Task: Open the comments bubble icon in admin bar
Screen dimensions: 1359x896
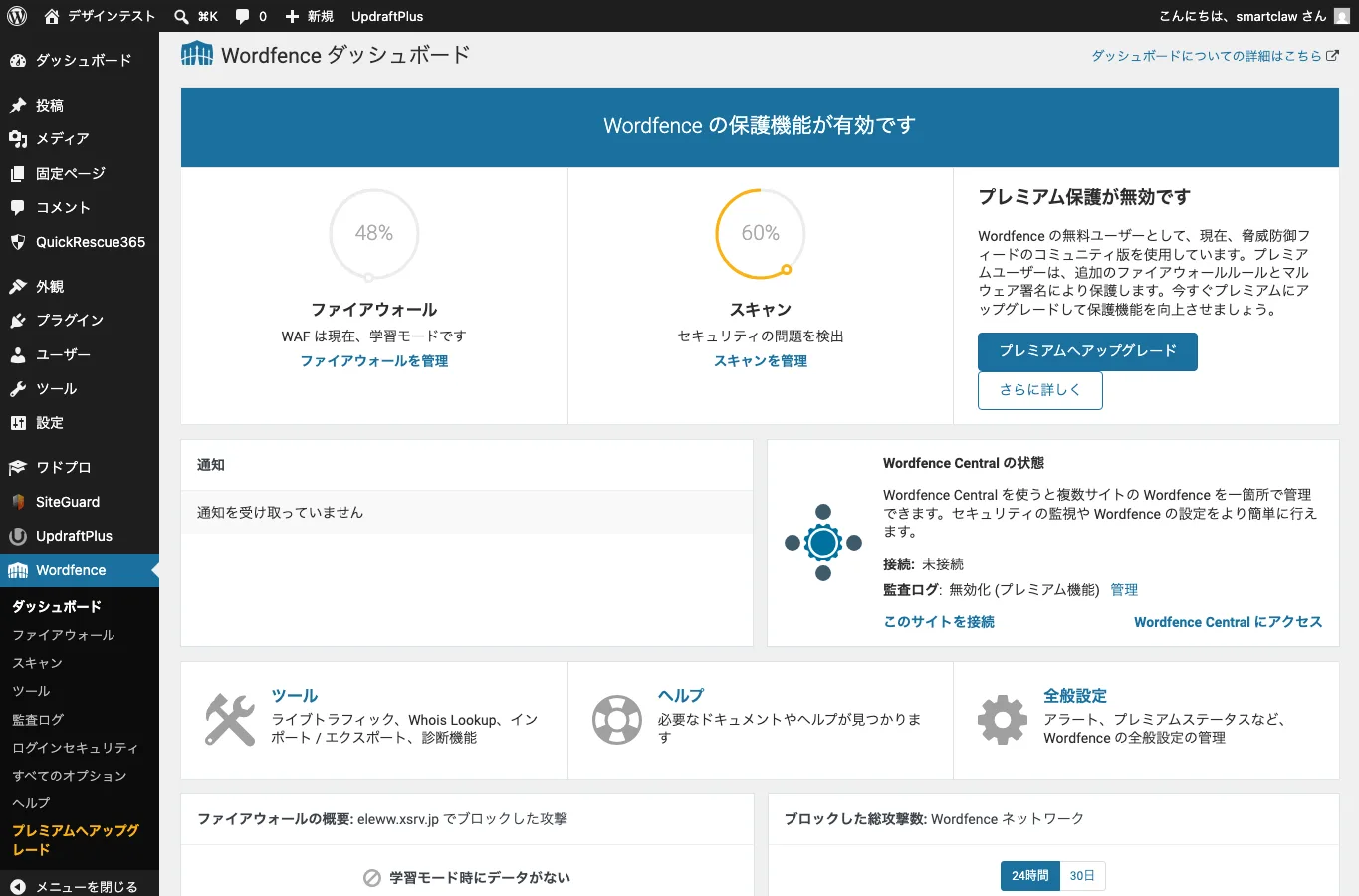Action: point(243,16)
